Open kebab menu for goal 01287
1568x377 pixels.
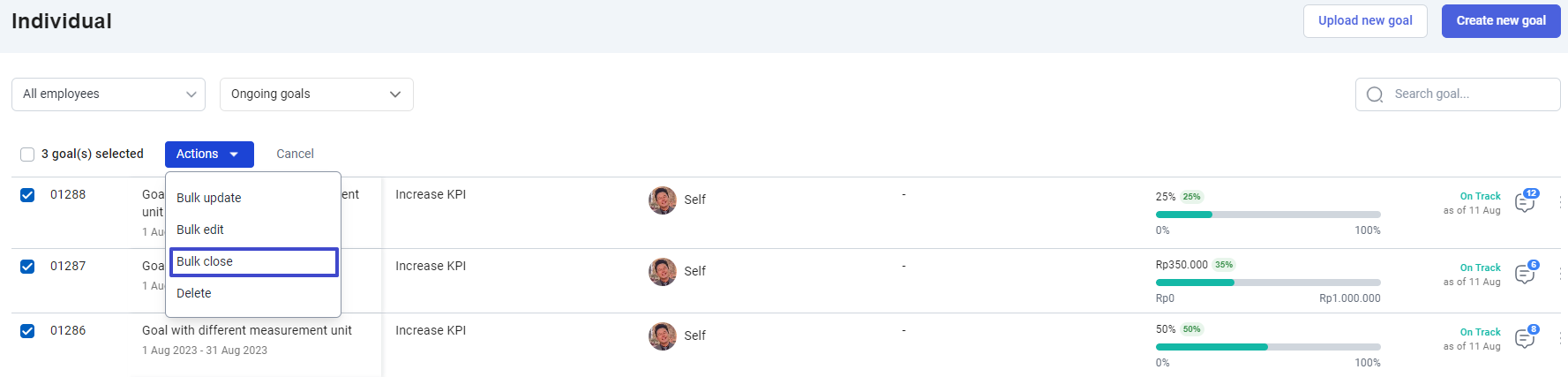[x=1560, y=274]
